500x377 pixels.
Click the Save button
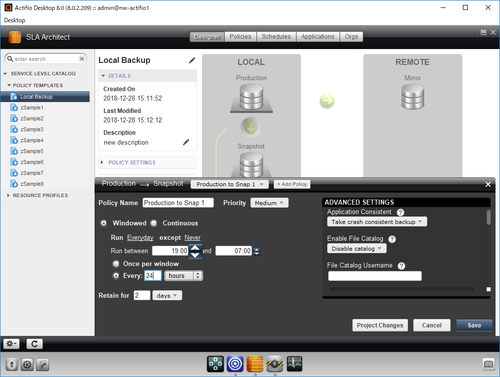tap(474, 325)
